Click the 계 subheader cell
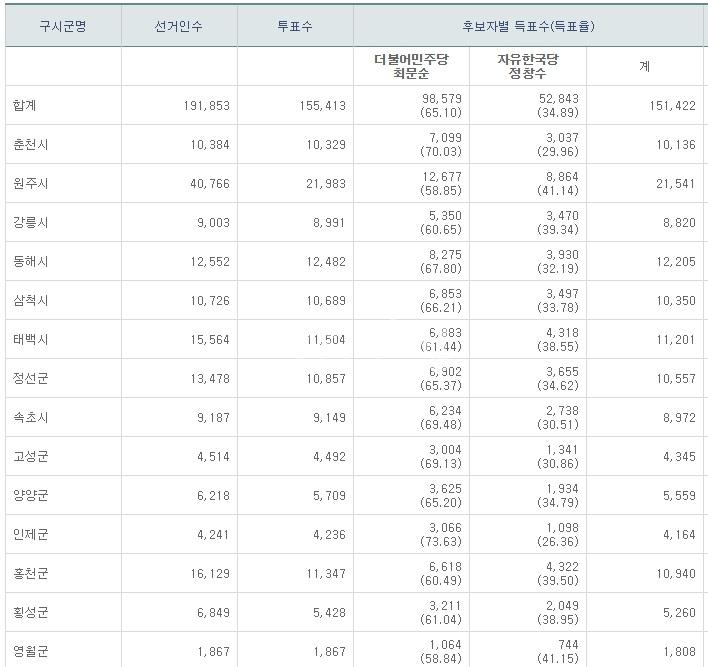This screenshot has height=667, width=708. [645, 66]
